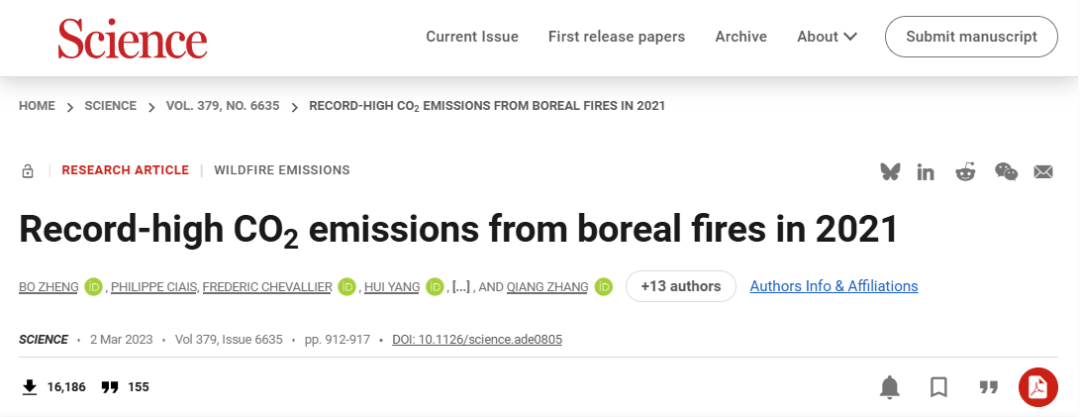Open Bo Zheng's ORCID iD badge

[x=93, y=287]
